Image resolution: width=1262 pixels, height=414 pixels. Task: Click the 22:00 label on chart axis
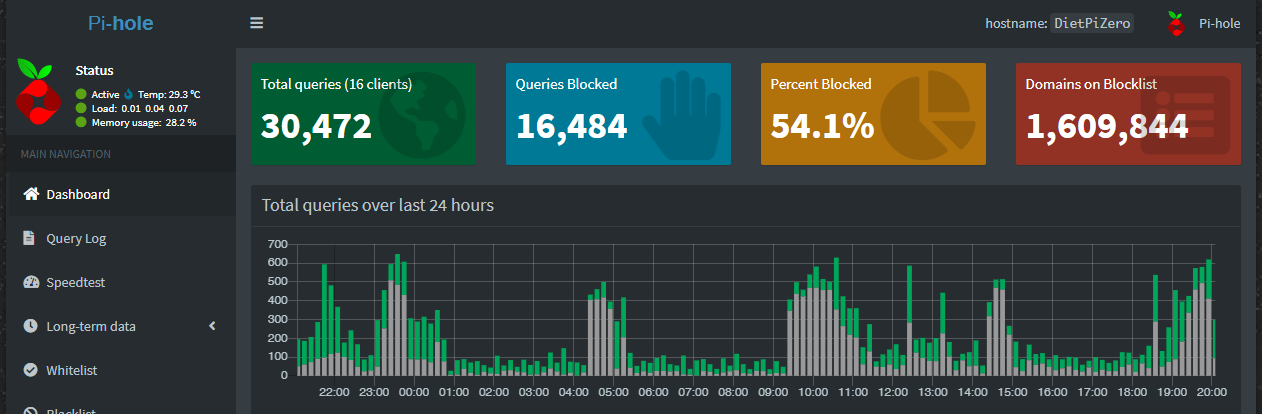(x=334, y=392)
